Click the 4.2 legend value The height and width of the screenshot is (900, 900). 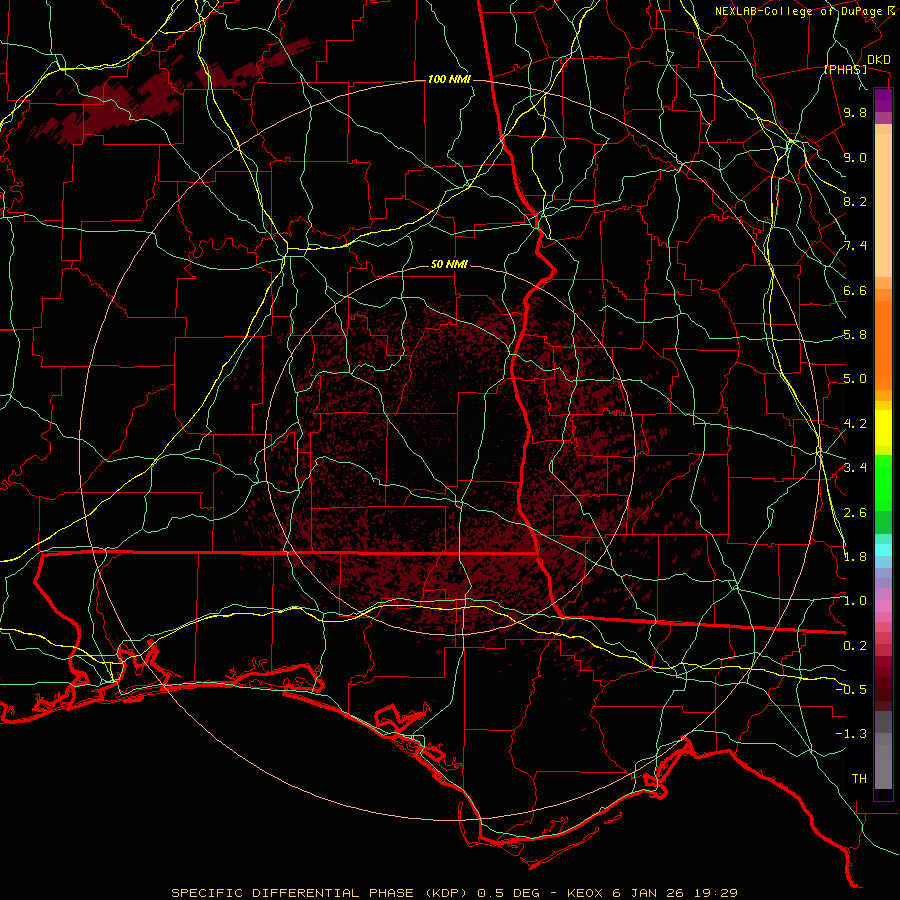[x=855, y=424]
